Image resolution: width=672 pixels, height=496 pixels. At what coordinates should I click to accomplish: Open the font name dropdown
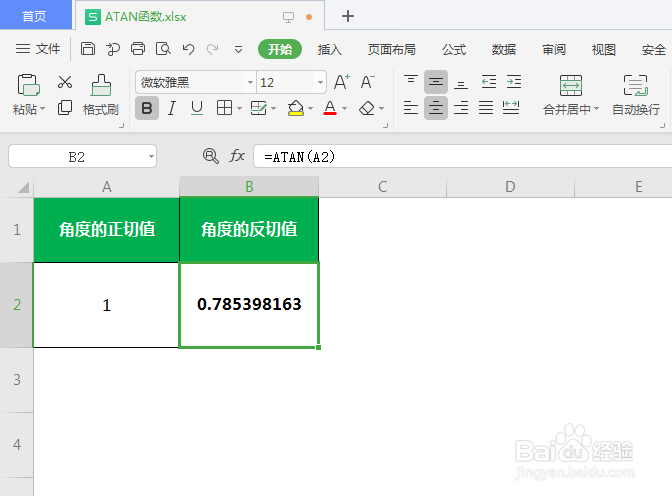pyautogui.click(x=250, y=82)
